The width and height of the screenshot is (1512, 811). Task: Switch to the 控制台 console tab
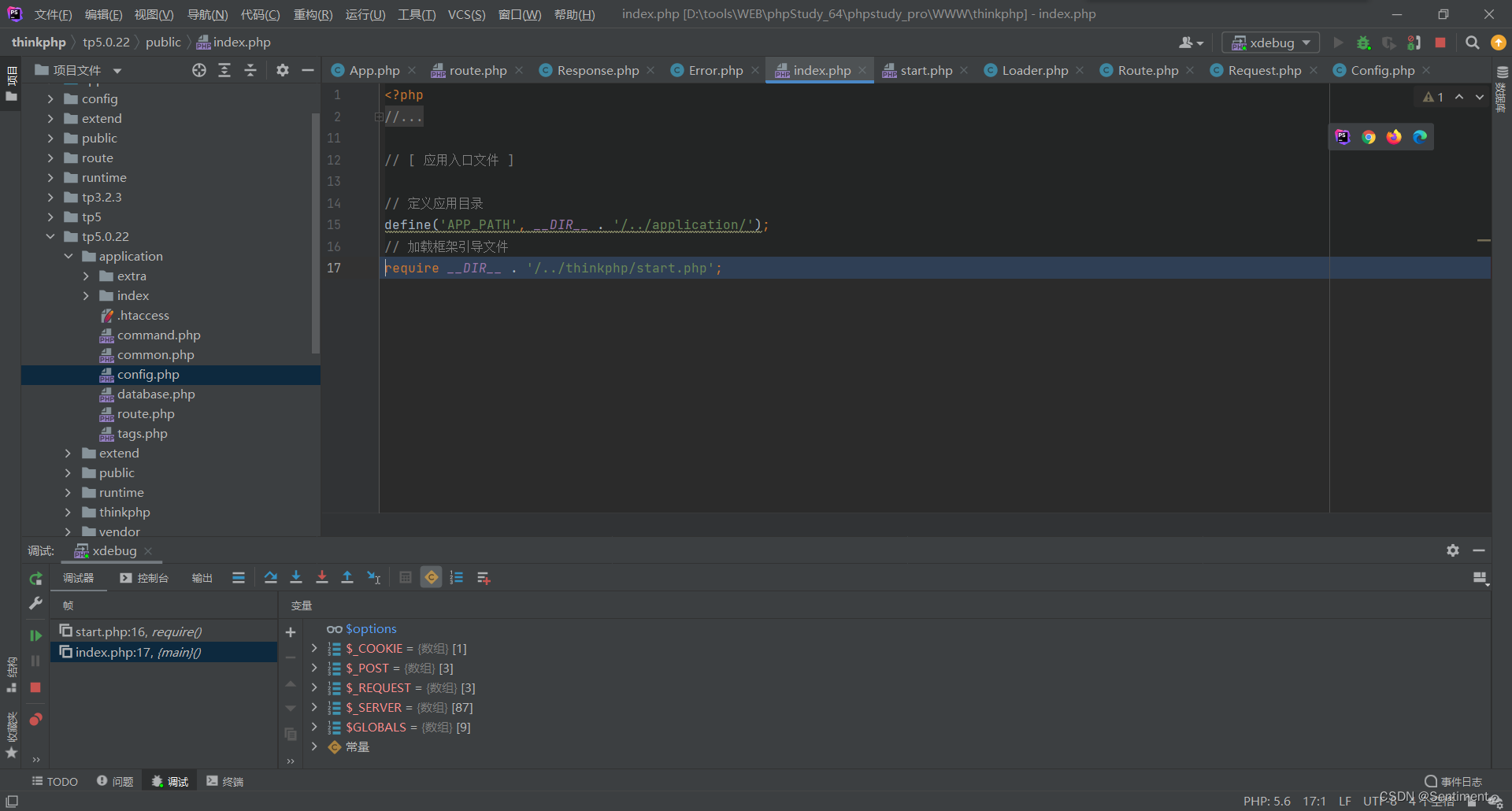(x=144, y=578)
